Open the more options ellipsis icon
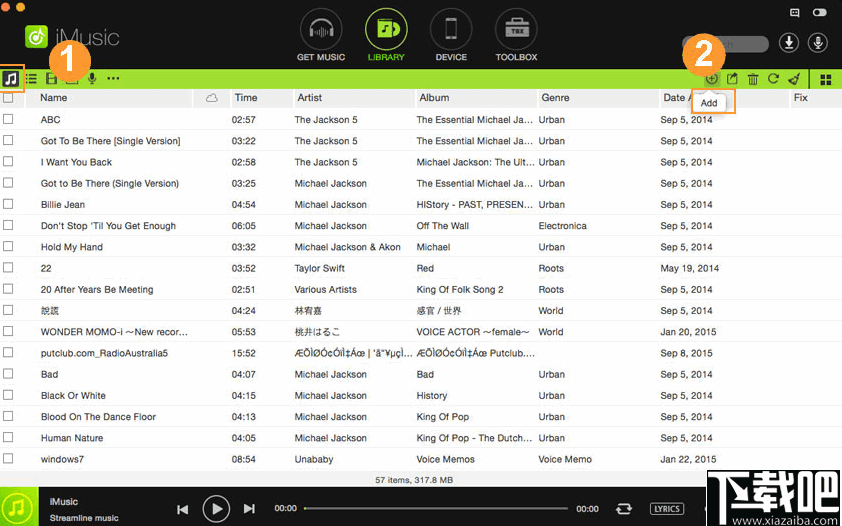This screenshot has width=842, height=526. [x=113, y=79]
